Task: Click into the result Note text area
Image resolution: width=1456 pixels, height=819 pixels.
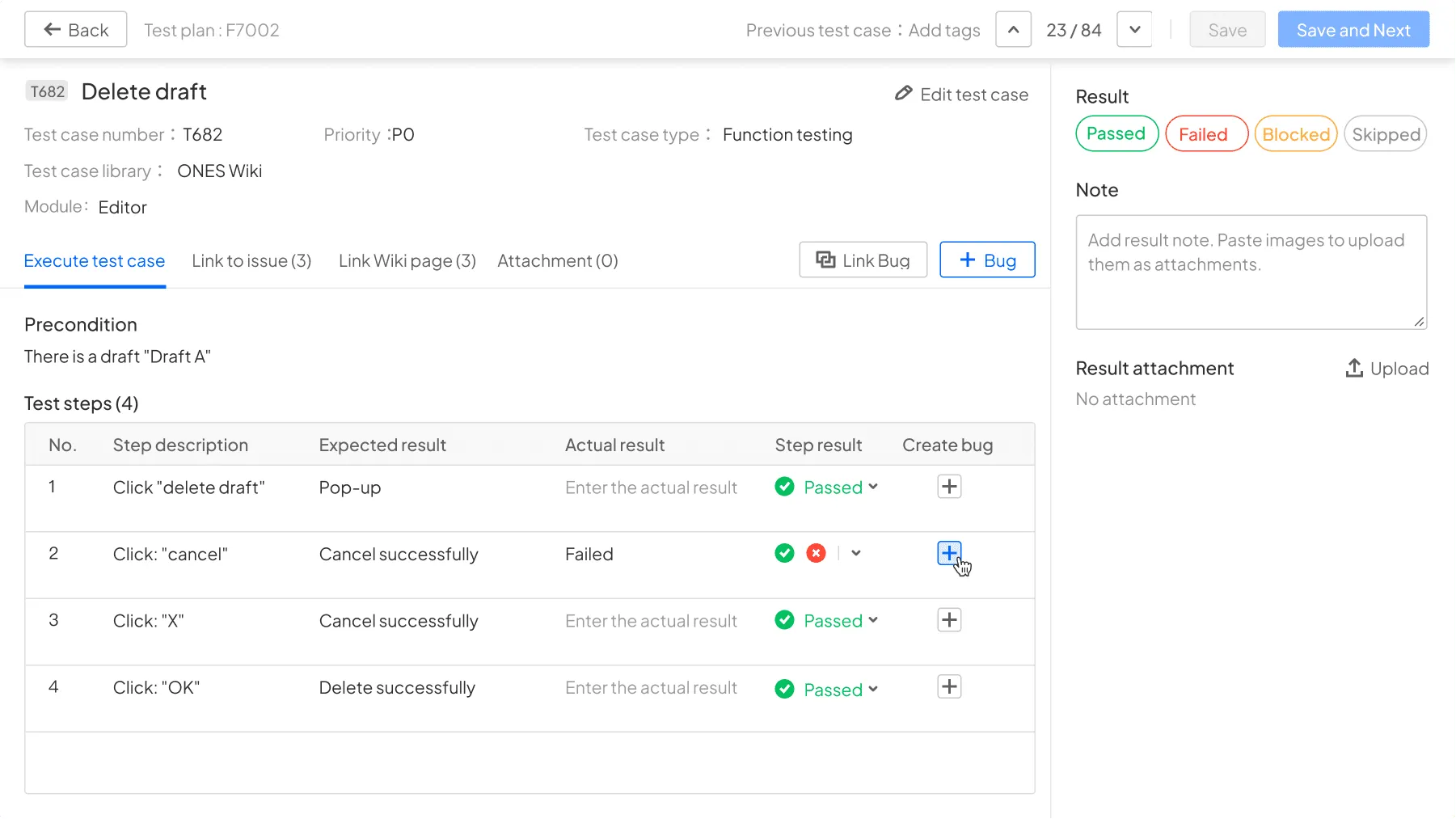Action: point(1251,272)
